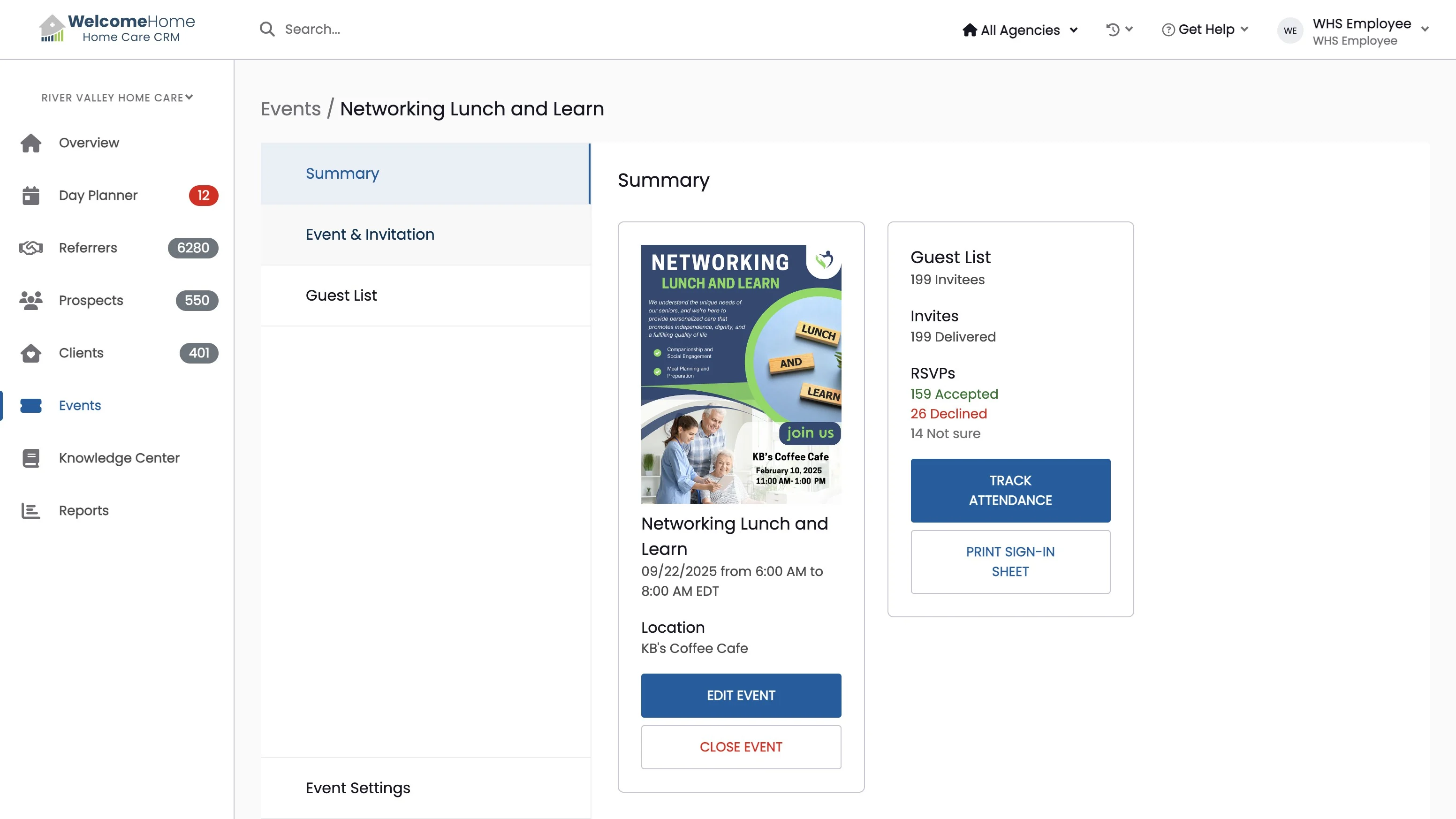Click the Clients heart-house icon
This screenshot has width=1456, height=819.
click(x=30, y=353)
